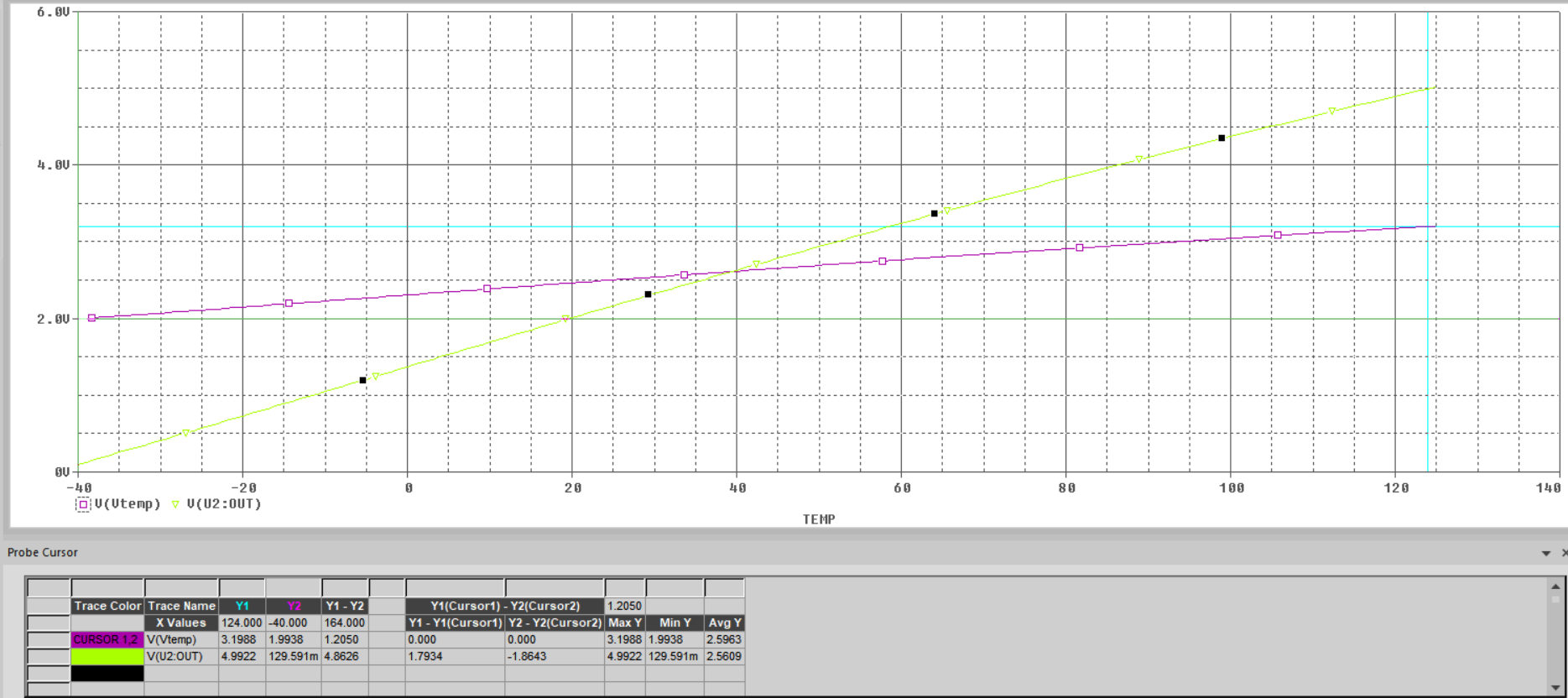The image size is (1568, 698).
Task: Select the V(Vtemp) trace name in legend
Action: [x=128, y=504]
